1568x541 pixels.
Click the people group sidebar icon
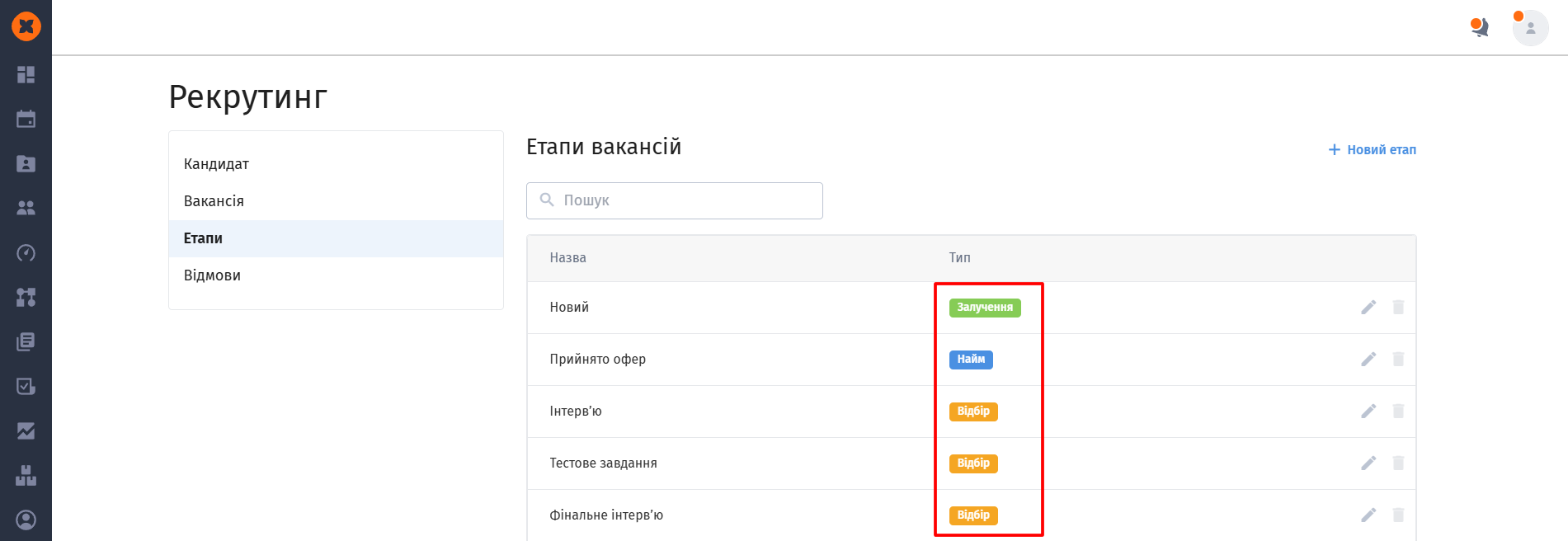pos(26,209)
